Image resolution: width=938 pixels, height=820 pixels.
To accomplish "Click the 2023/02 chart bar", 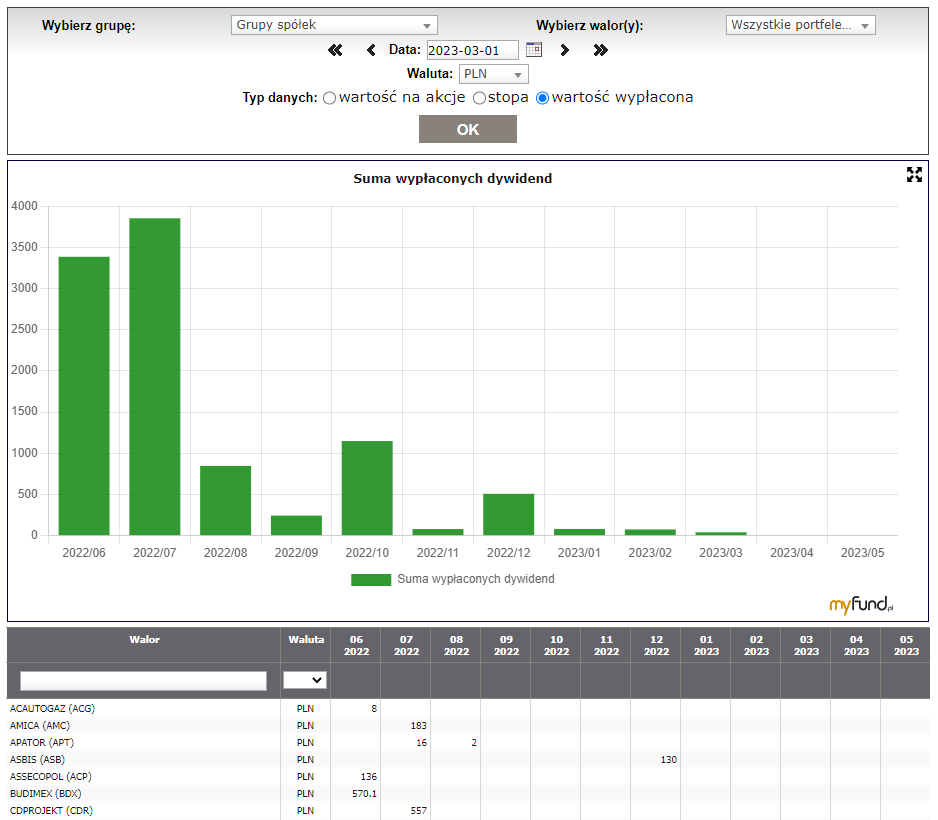I will pyautogui.click(x=650, y=532).
